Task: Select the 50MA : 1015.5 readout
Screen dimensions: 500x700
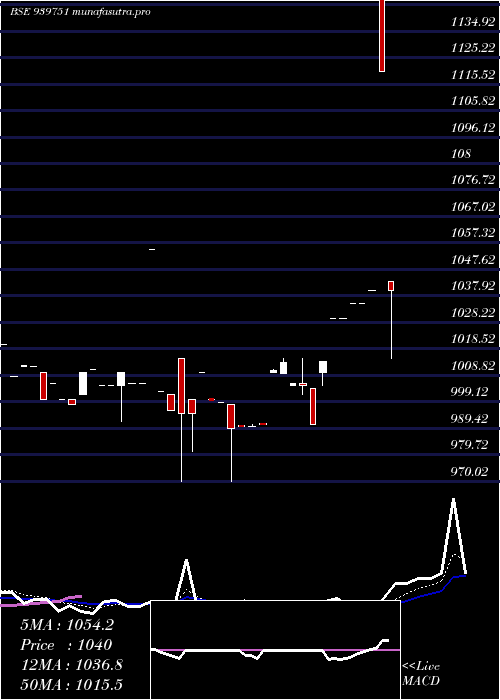Action: 72,684
